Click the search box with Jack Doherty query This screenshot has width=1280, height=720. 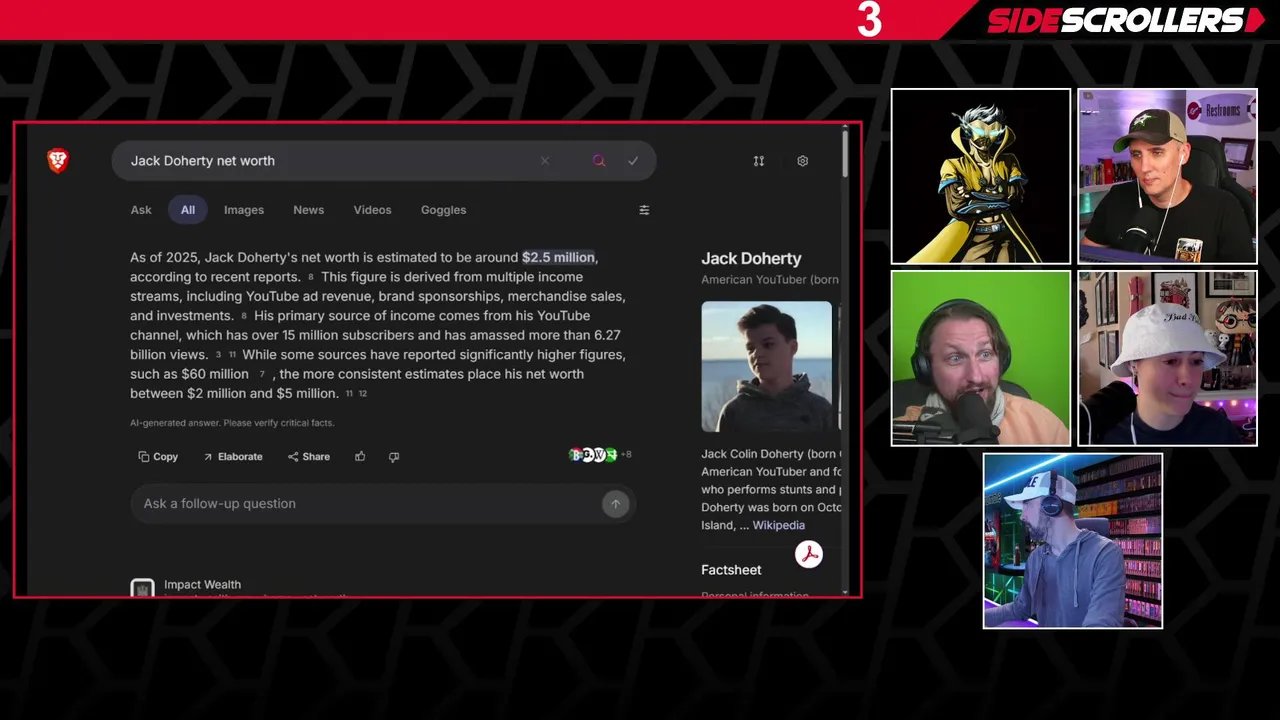pyautogui.click(x=383, y=161)
